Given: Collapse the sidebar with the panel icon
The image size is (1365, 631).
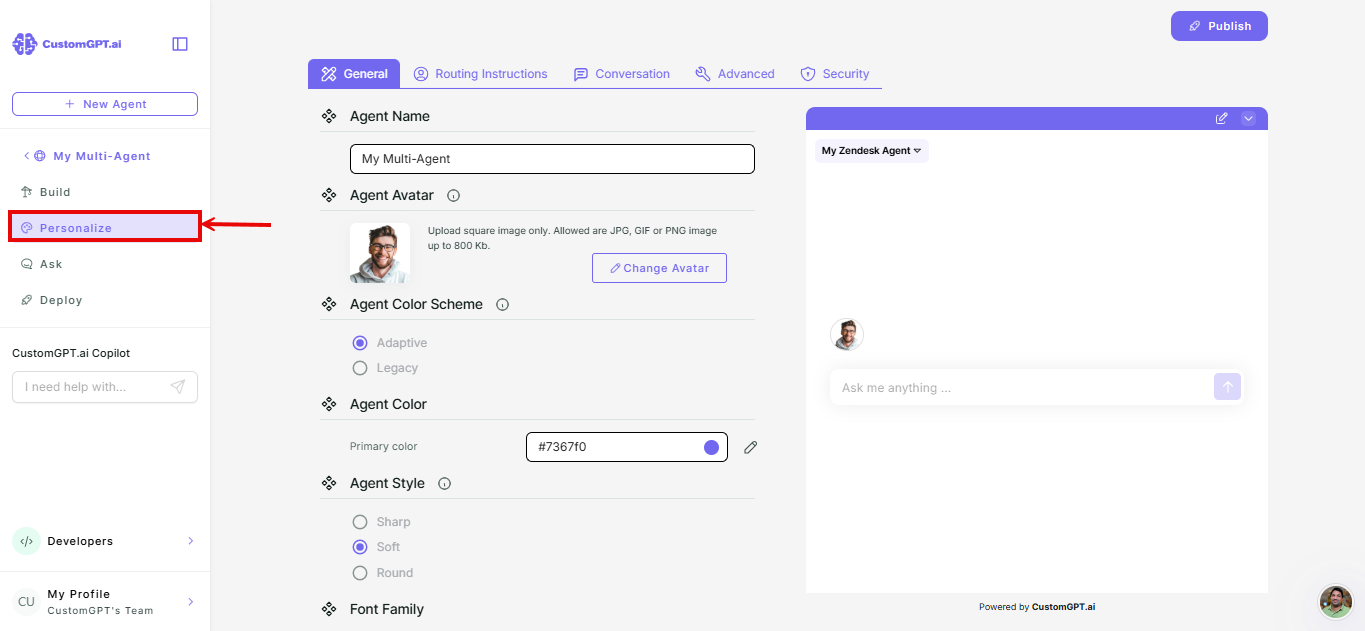Looking at the screenshot, I should pyautogui.click(x=180, y=44).
